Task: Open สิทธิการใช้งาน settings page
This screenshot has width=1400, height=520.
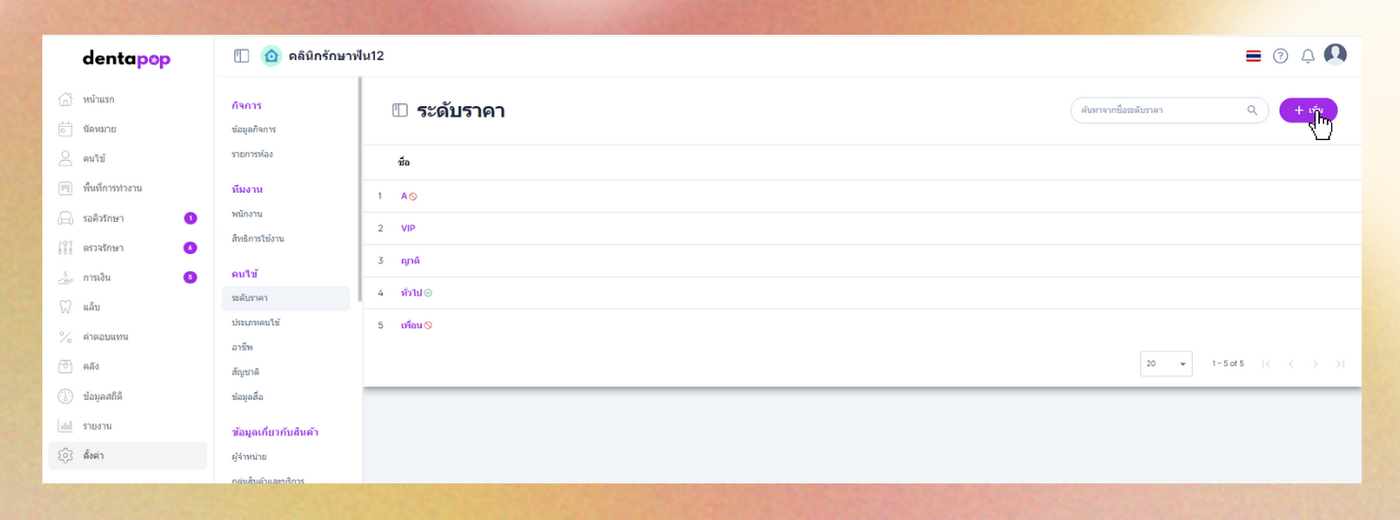Action: [257, 239]
